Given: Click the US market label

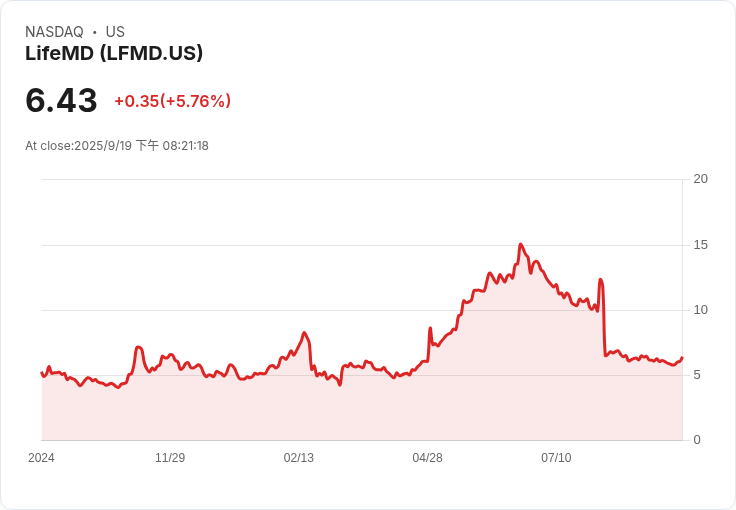Looking at the screenshot, I should 115,32.
